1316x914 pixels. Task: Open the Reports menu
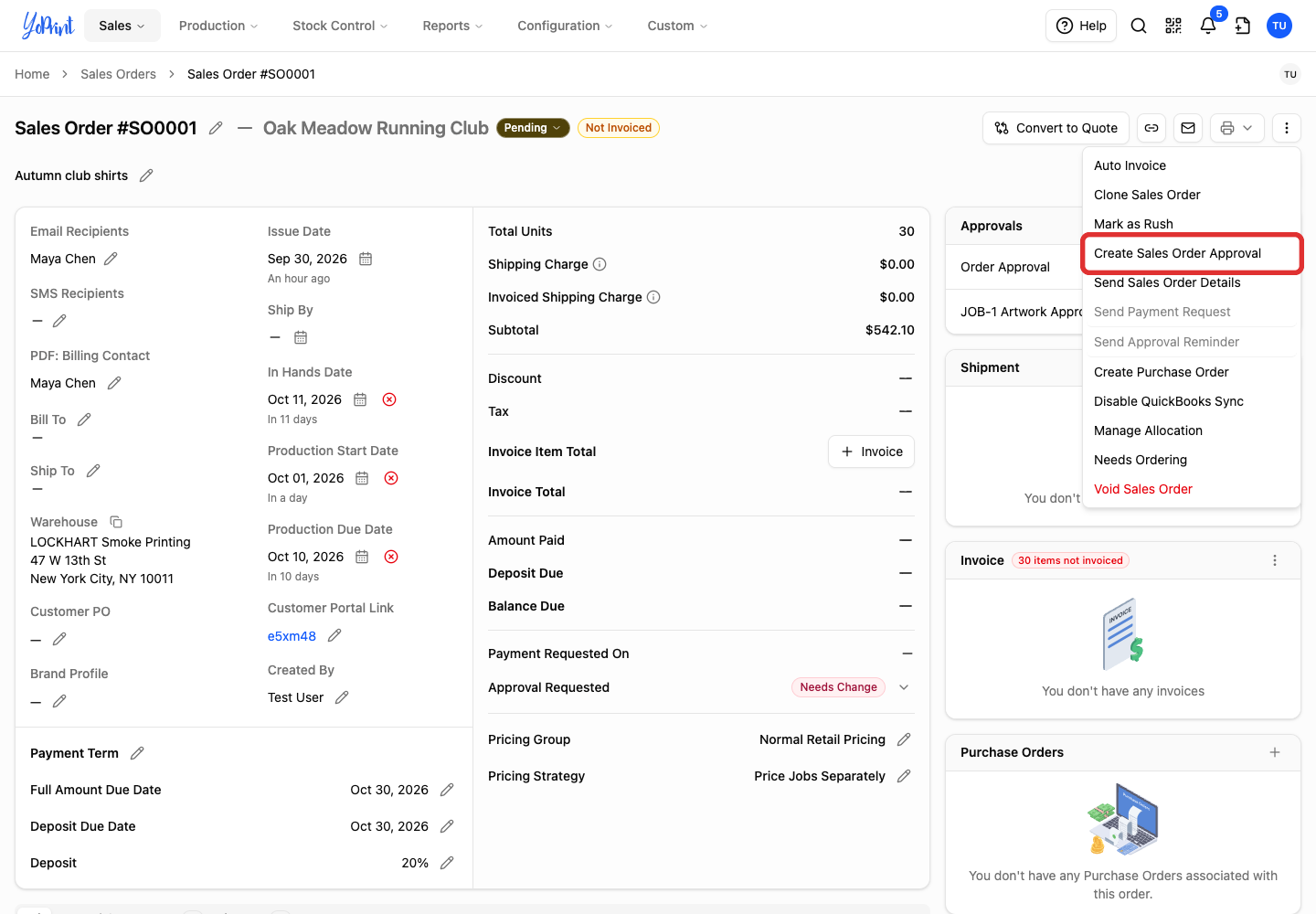click(452, 26)
